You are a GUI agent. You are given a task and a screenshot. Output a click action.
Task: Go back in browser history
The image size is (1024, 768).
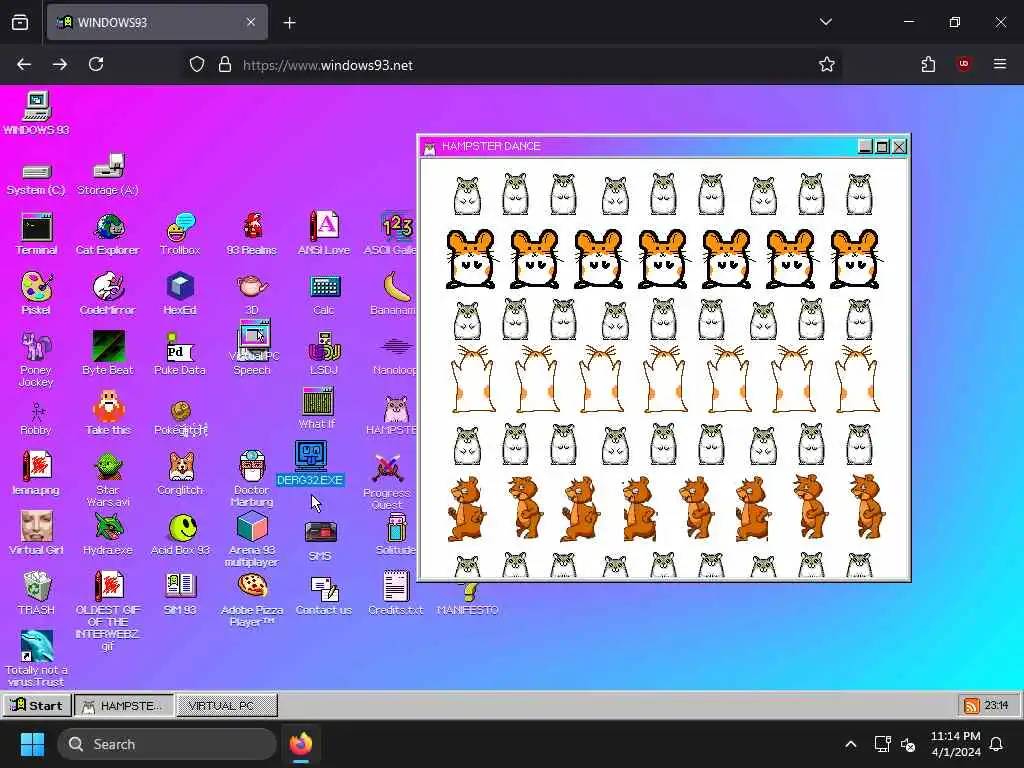(24, 64)
